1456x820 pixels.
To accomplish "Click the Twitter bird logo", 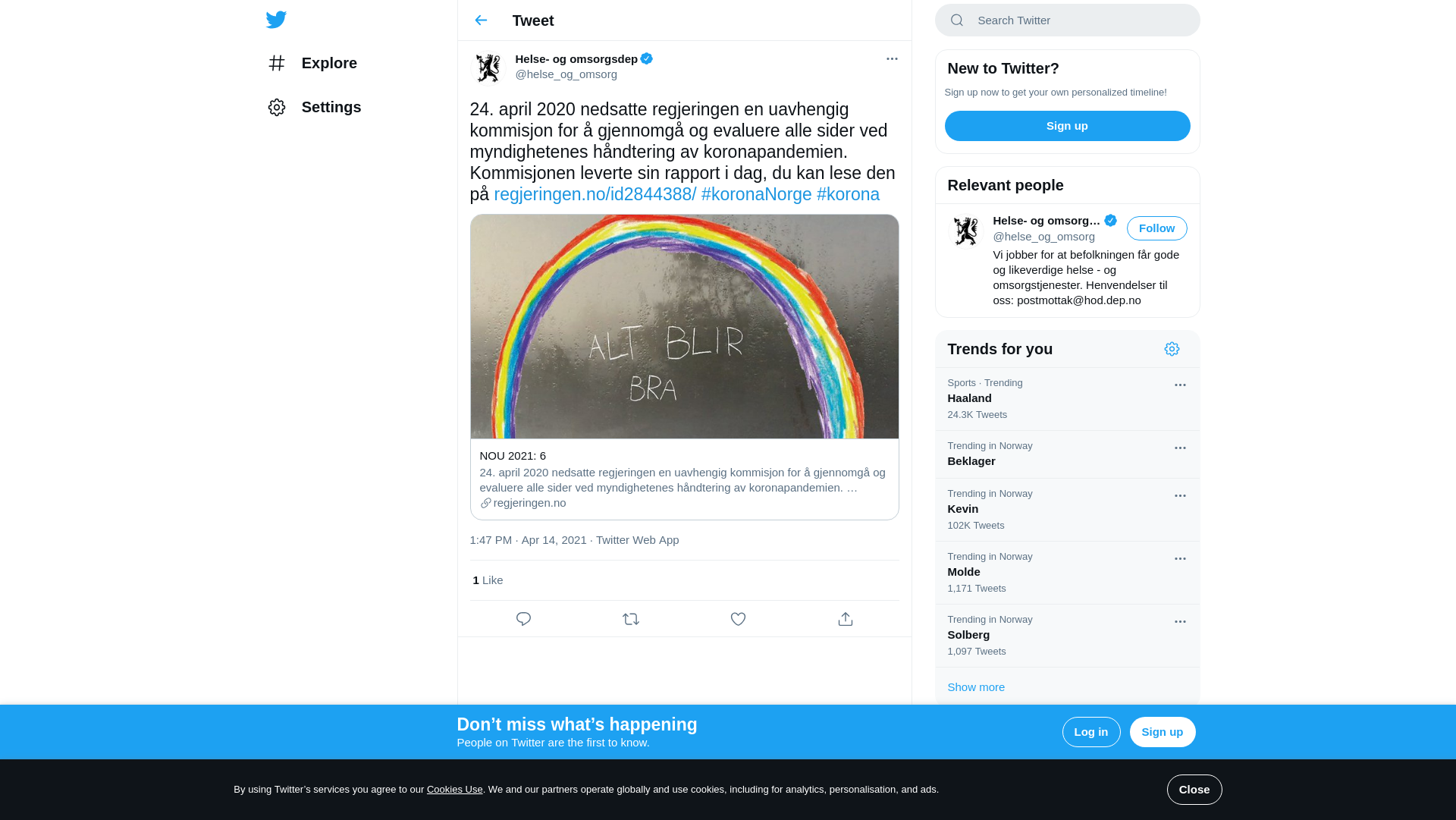I will pyautogui.click(x=276, y=20).
